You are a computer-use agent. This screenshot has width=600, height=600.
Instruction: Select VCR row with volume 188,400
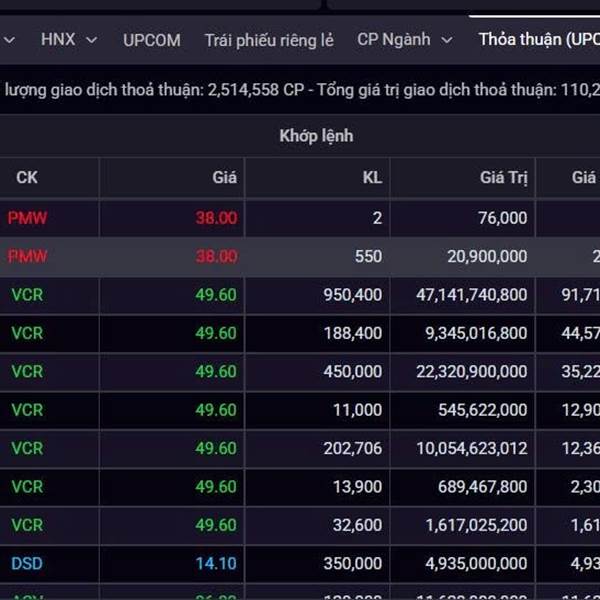pos(300,333)
